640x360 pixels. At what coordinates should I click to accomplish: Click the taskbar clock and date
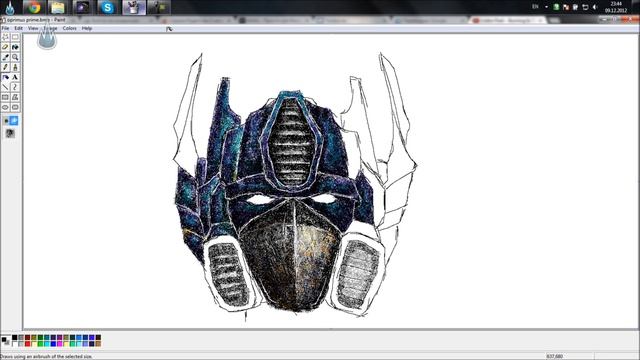pos(616,7)
